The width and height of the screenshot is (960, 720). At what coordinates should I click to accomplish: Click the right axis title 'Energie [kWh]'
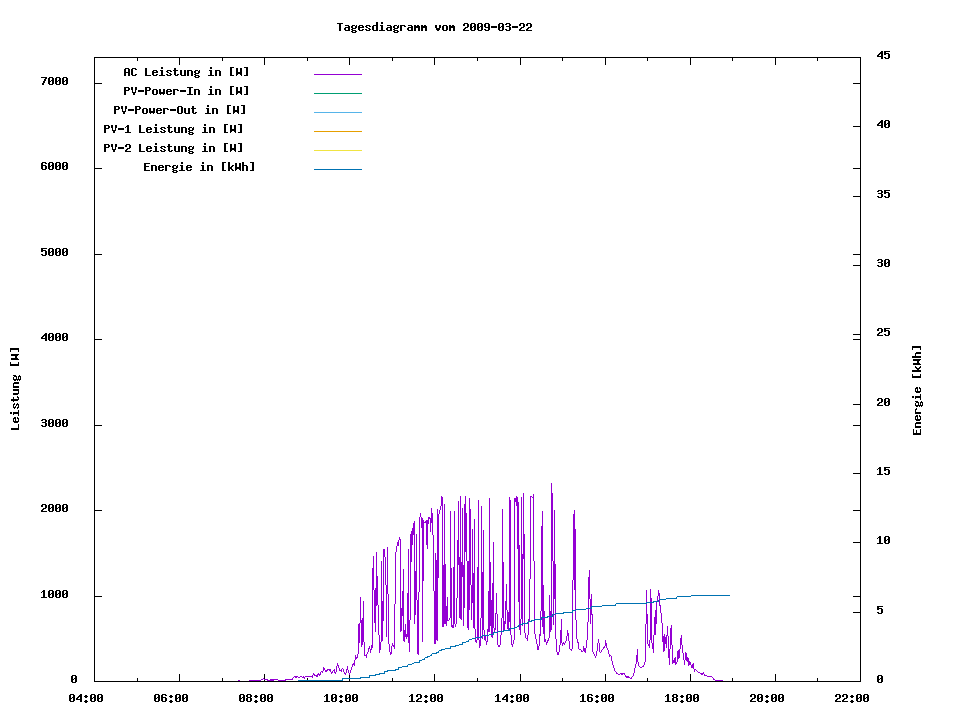click(x=917, y=390)
